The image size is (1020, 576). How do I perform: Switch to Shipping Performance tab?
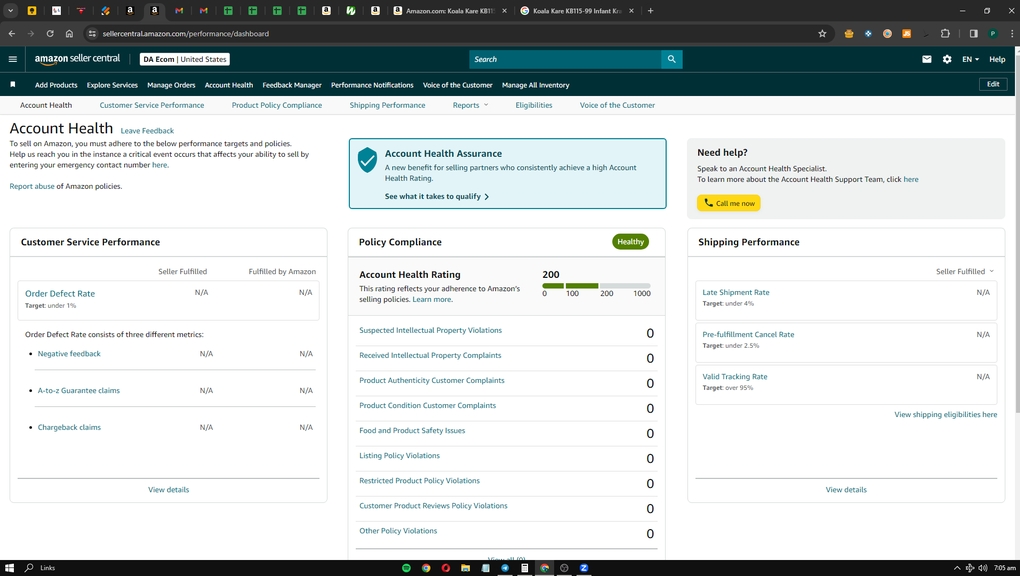[387, 105]
